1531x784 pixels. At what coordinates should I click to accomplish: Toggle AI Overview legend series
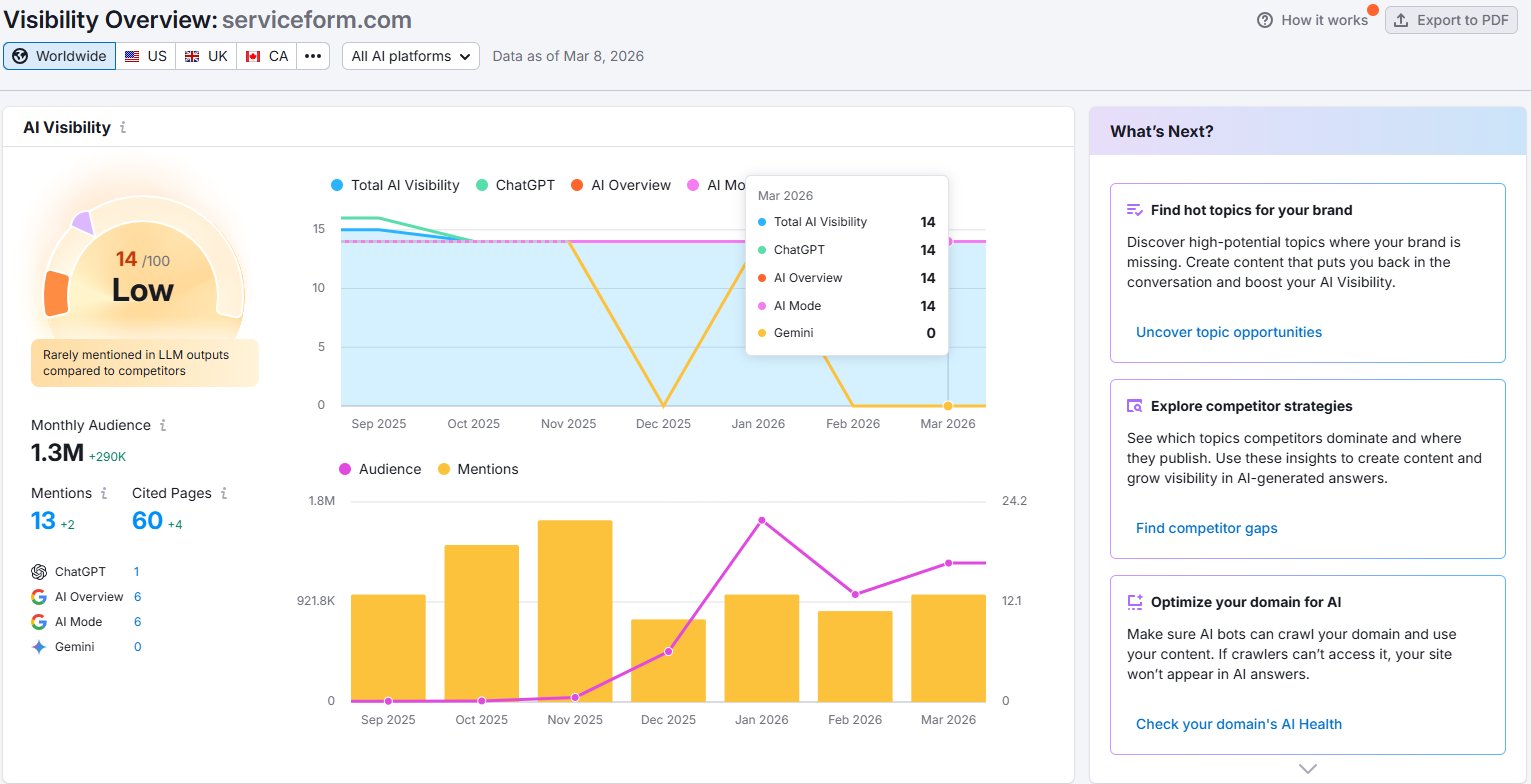click(x=621, y=185)
